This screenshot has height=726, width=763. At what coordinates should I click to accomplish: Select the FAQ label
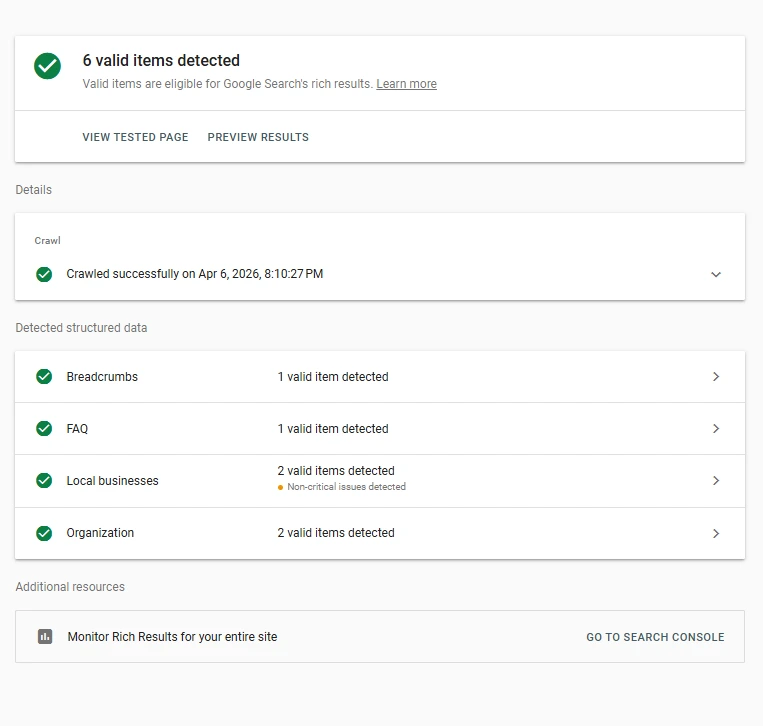tap(77, 429)
